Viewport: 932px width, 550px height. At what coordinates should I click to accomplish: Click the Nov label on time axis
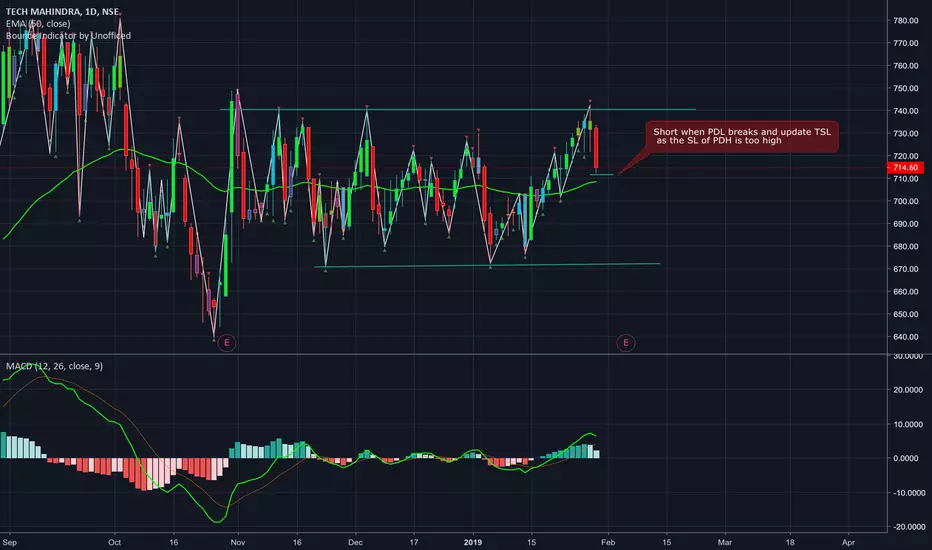click(x=238, y=542)
